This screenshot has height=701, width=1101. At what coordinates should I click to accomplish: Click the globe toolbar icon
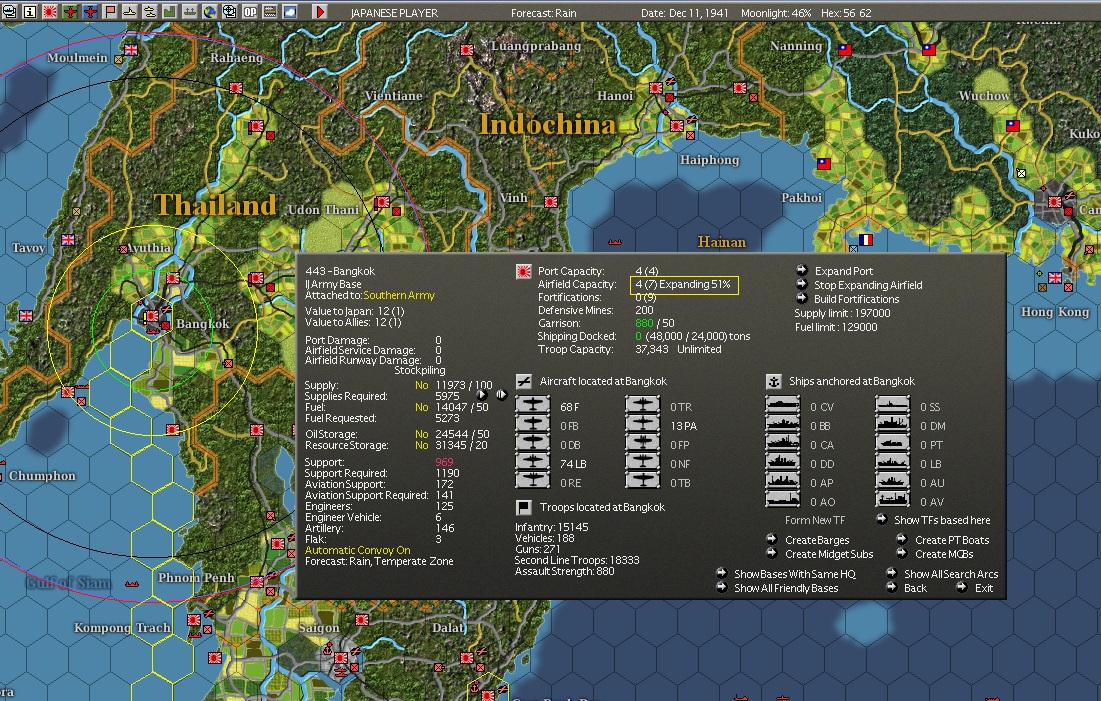pyautogui.click(x=210, y=11)
